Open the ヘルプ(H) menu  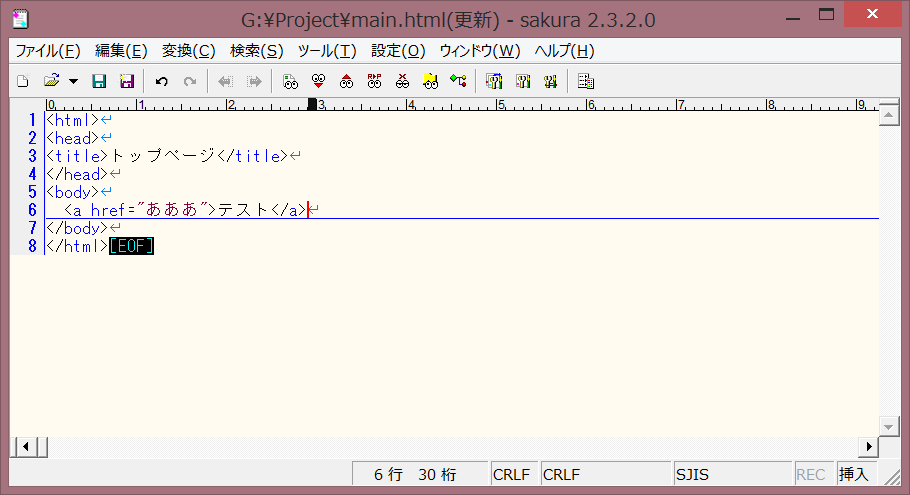(x=564, y=51)
